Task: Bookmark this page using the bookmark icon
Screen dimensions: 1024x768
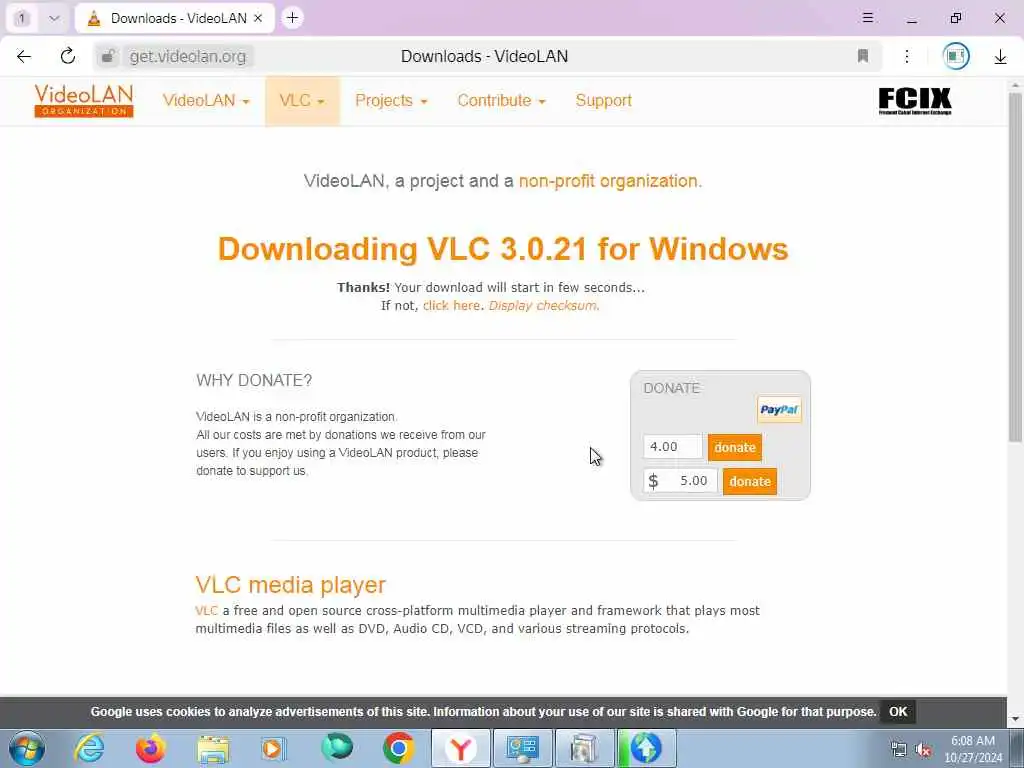Action: click(x=863, y=56)
